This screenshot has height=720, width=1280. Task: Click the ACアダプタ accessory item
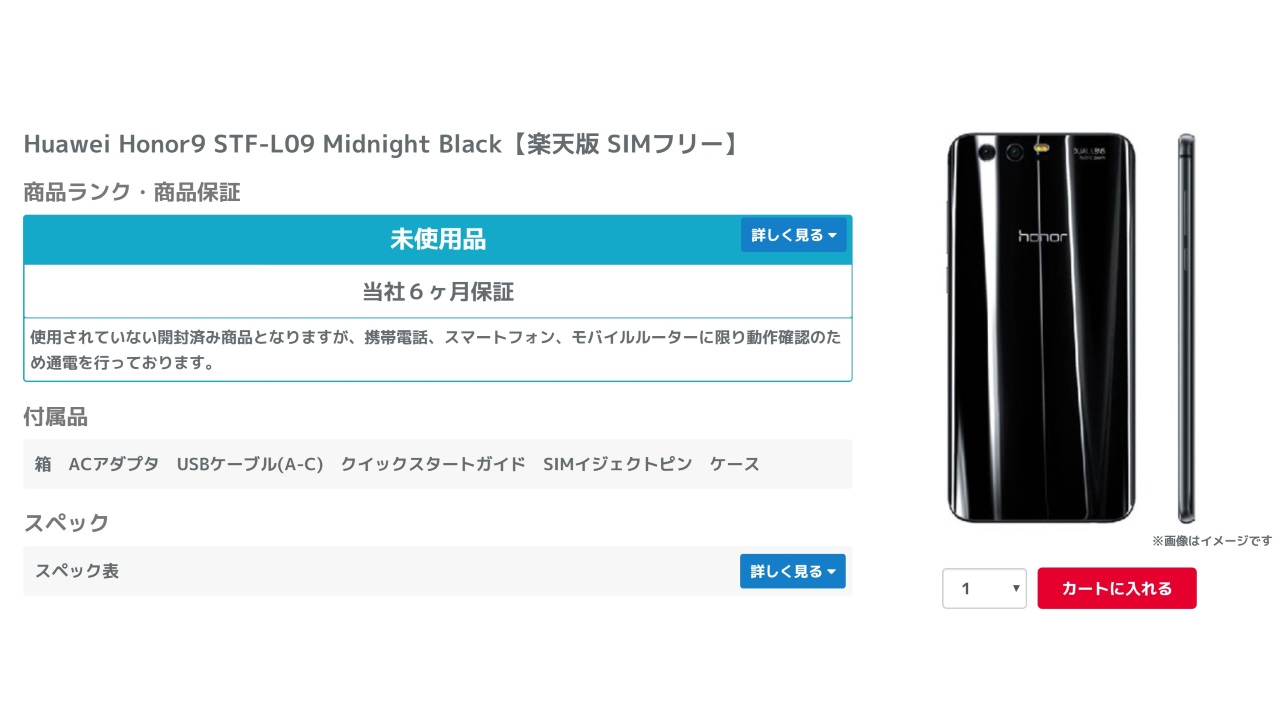(114, 464)
